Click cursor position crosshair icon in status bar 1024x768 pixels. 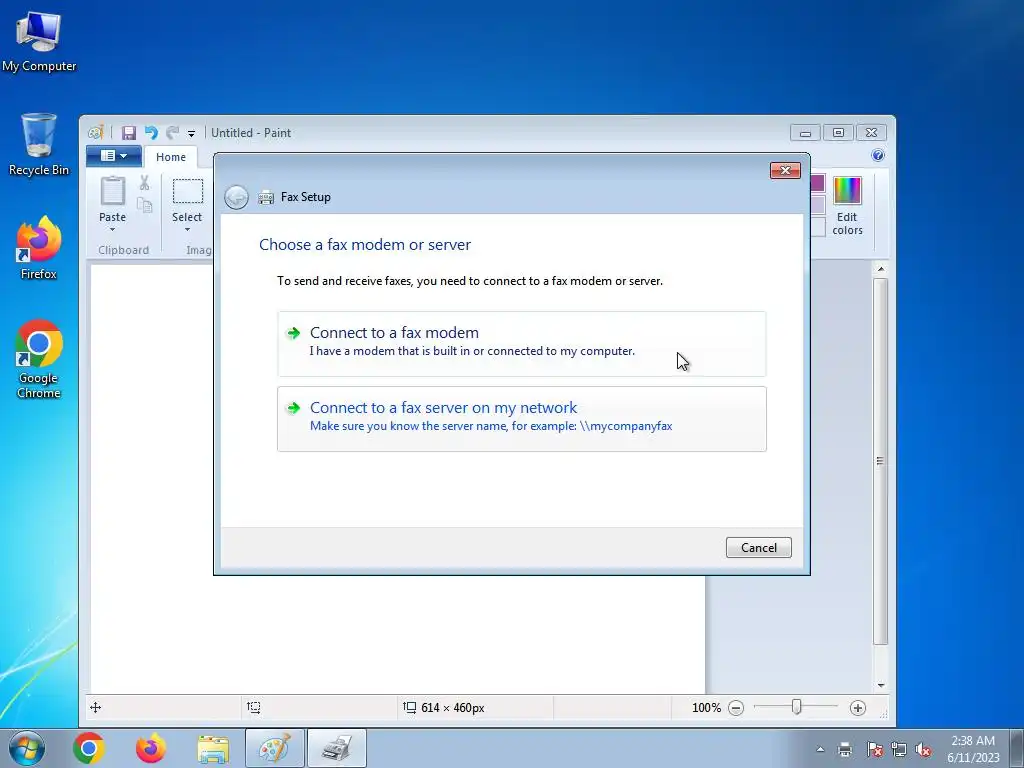click(x=95, y=707)
